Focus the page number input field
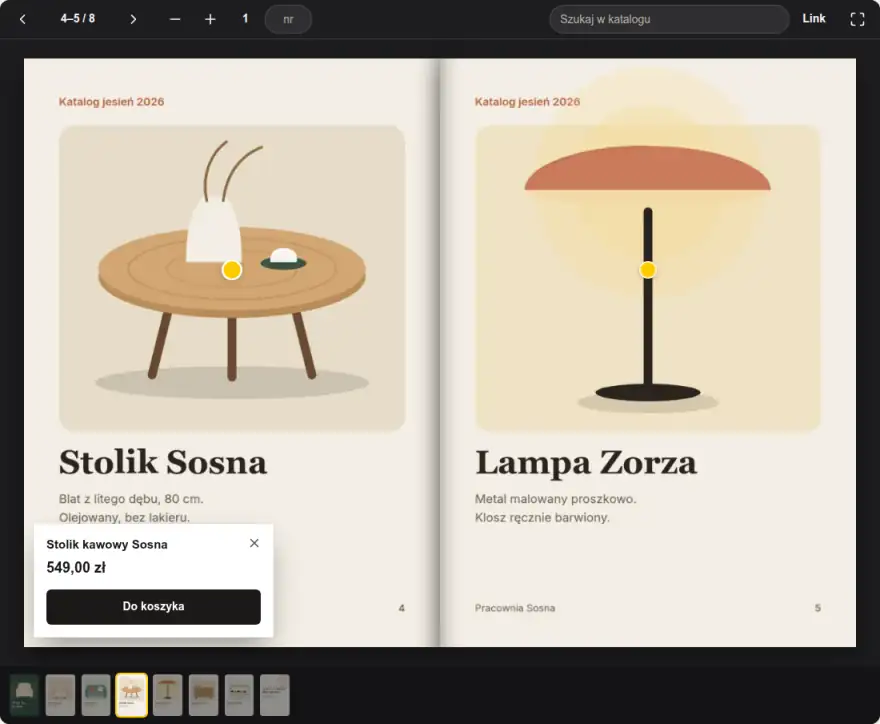The image size is (880, 724). [x=288, y=19]
